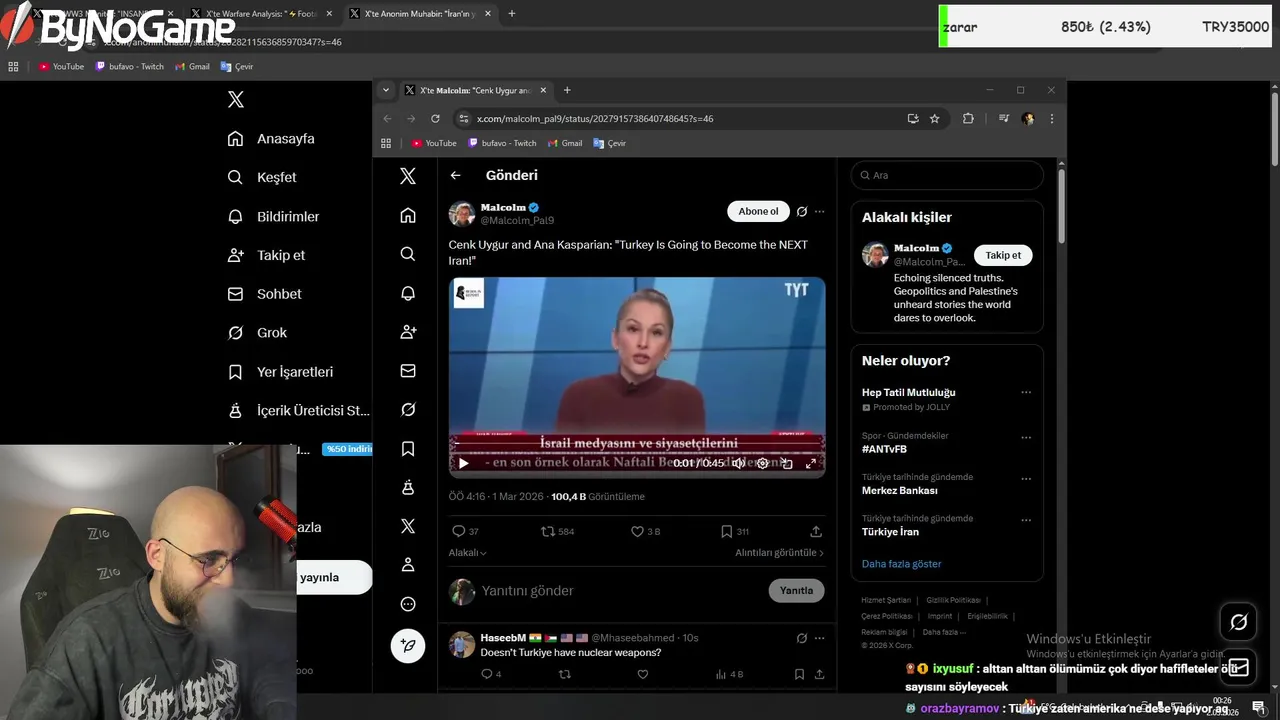Open options for Hep Tatil Mutluluğu trend

coord(1026,393)
